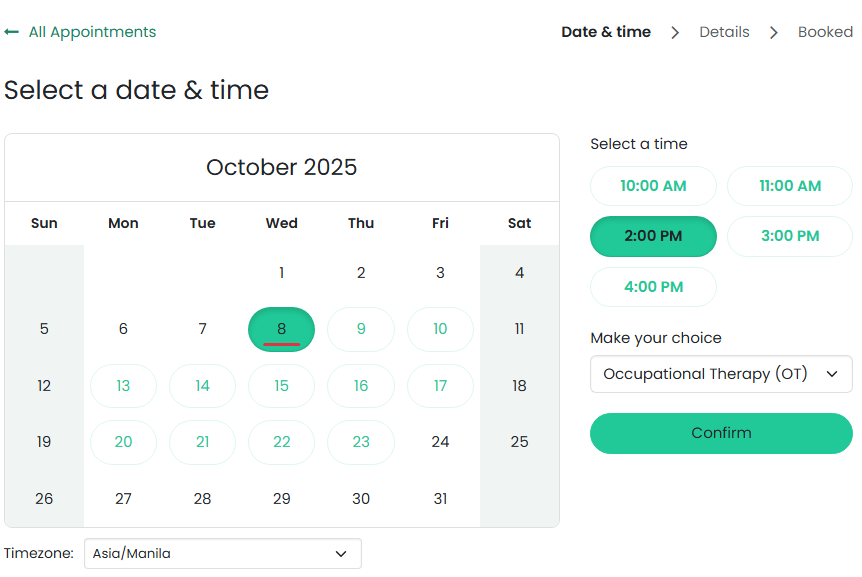Expand the Asia/Manila timezone dropdown
The image size is (862, 577).
point(222,553)
